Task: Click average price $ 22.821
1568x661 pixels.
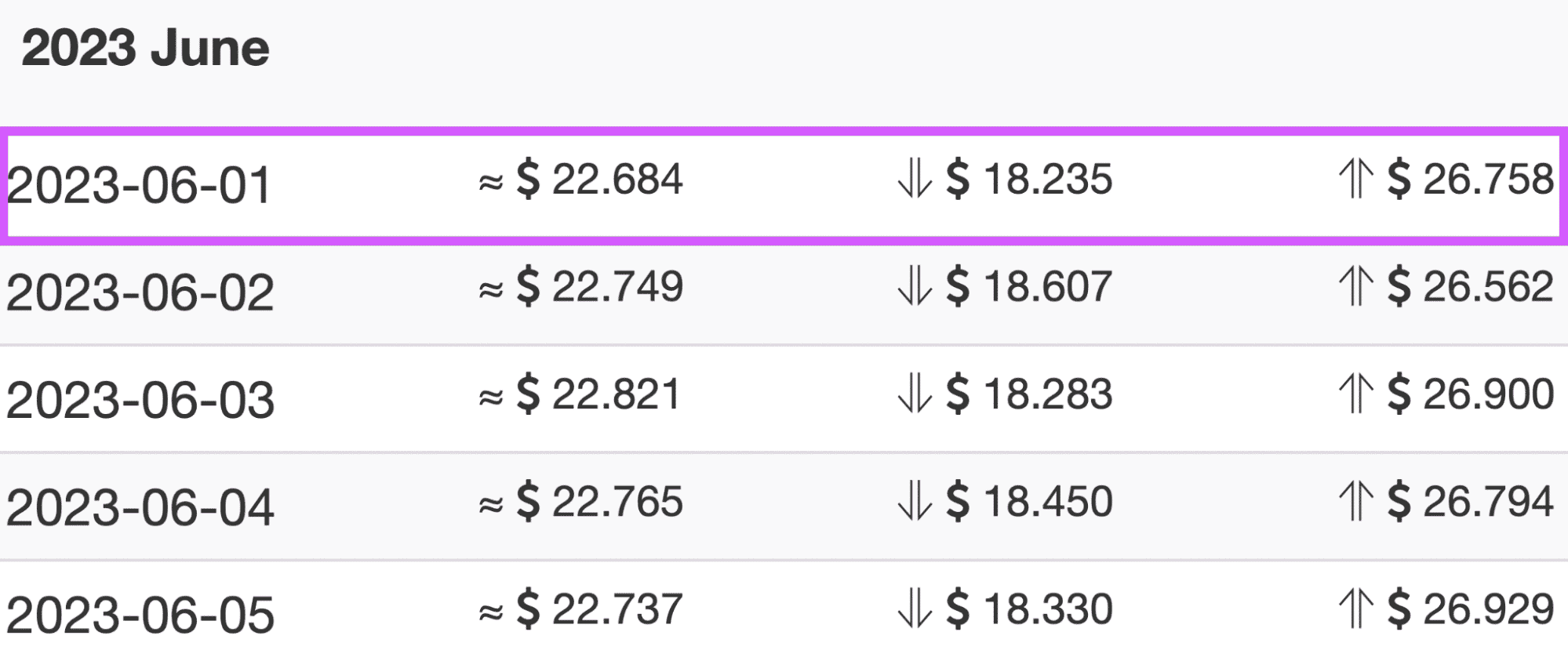Action: click(598, 394)
